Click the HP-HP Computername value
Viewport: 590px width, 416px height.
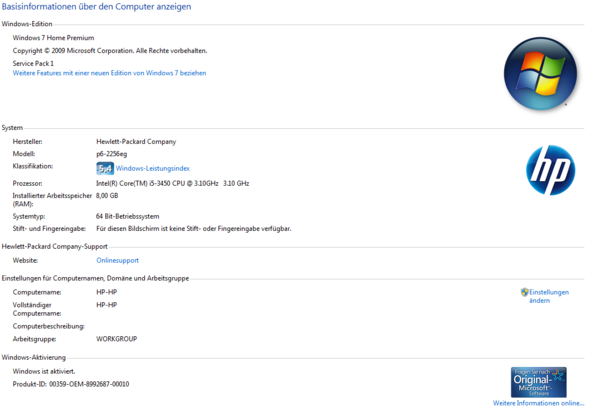(107, 292)
